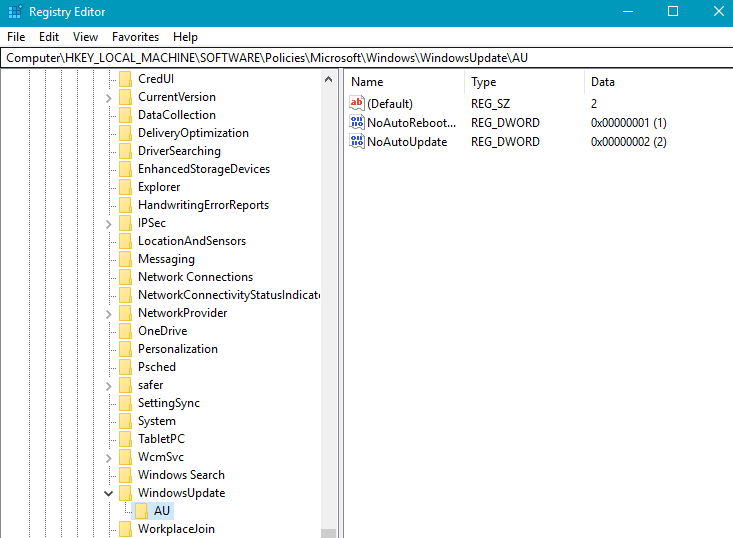Screen dimensions: 733x538
Task: Open the File menu
Action: pyautogui.click(x=16, y=36)
